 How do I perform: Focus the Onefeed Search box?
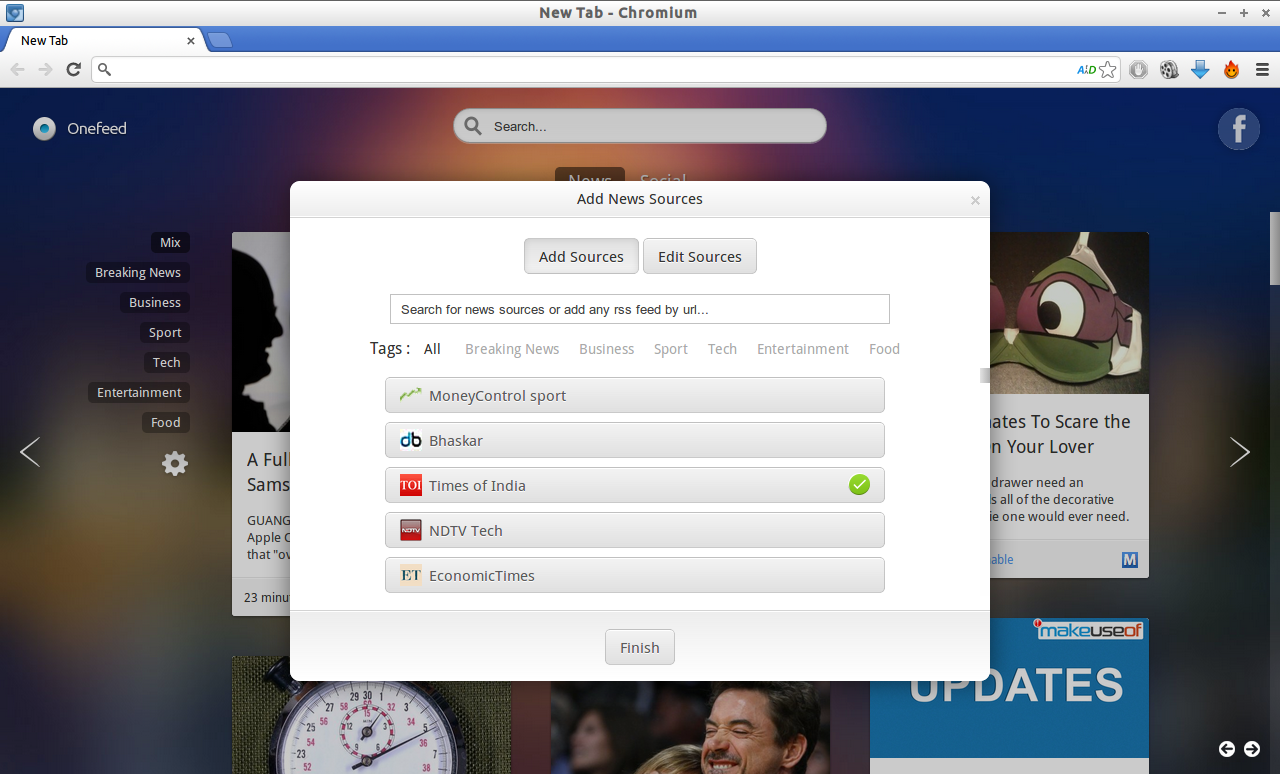640,126
